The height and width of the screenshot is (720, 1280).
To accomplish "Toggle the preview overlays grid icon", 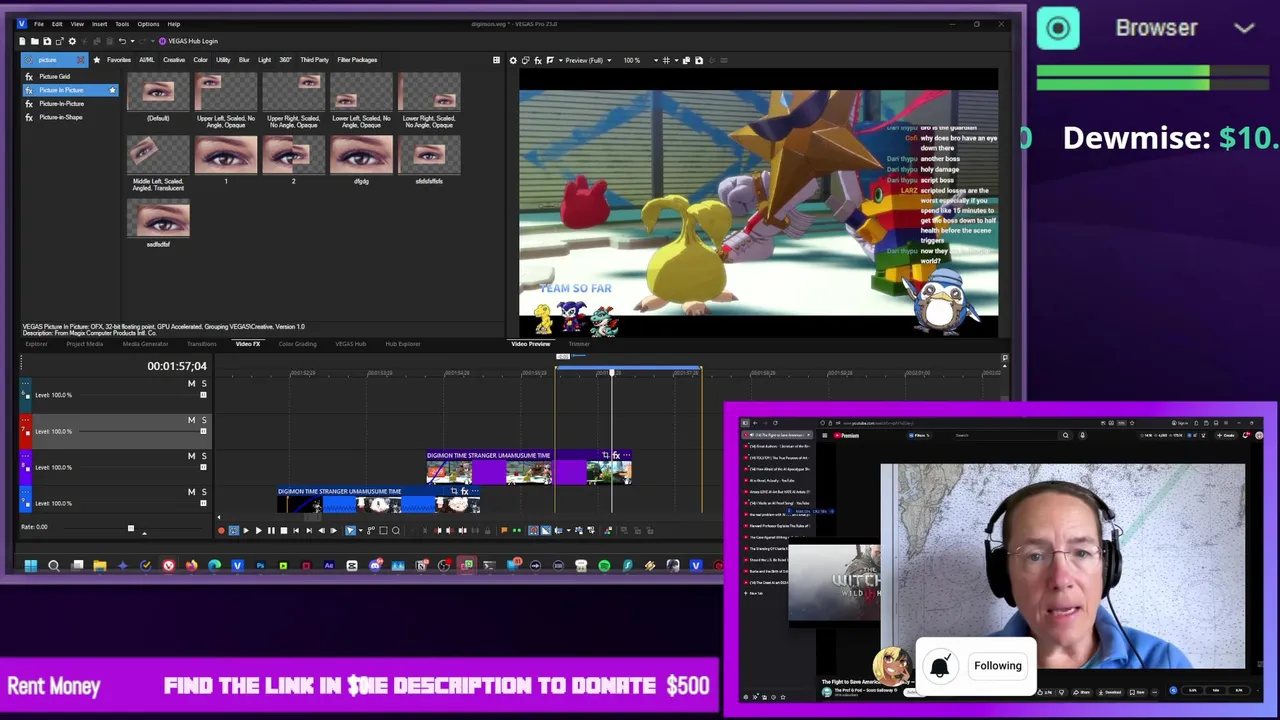I will click(666, 60).
